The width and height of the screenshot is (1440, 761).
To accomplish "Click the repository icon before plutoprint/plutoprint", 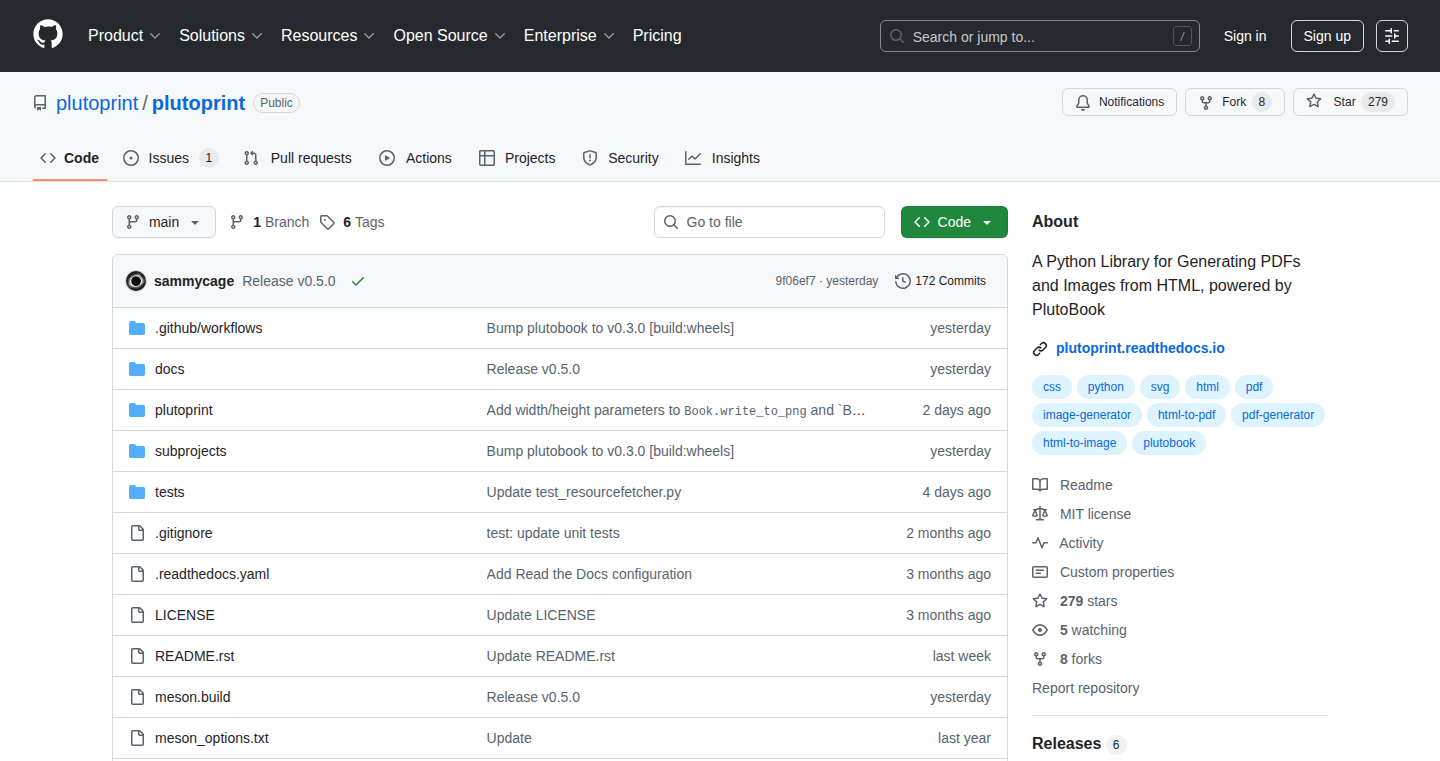I will pos(40,103).
